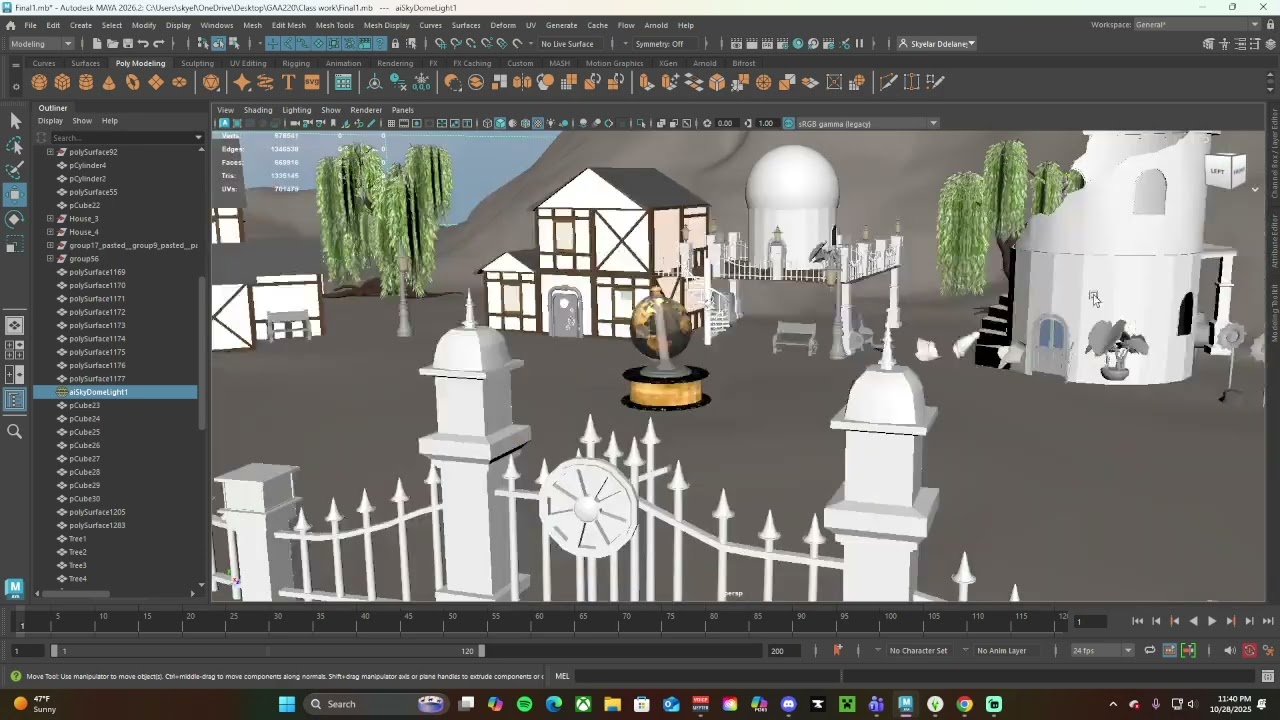This screenshot has width=1280, height=720.
Task: Select aiSkyDomeLight1 in the Outliner
Action: click(116, 392)
